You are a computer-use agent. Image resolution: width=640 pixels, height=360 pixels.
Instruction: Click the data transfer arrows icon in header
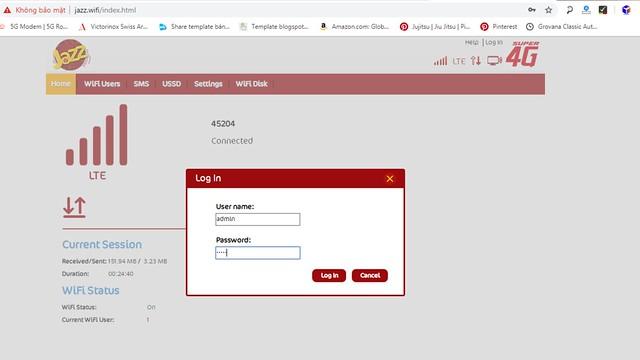[476, 61]
